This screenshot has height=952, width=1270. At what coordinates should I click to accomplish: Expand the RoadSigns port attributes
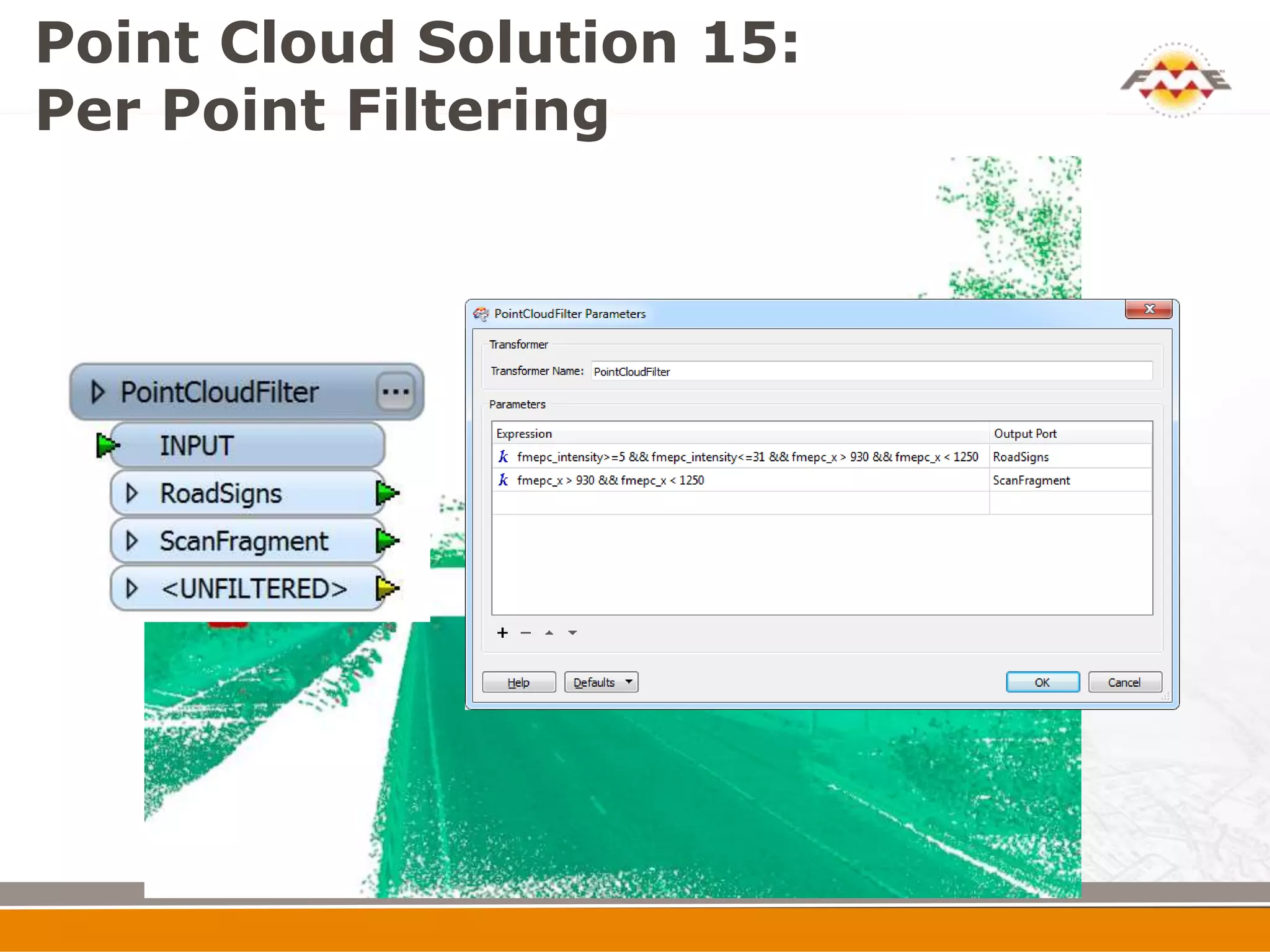tap(131, 493)
